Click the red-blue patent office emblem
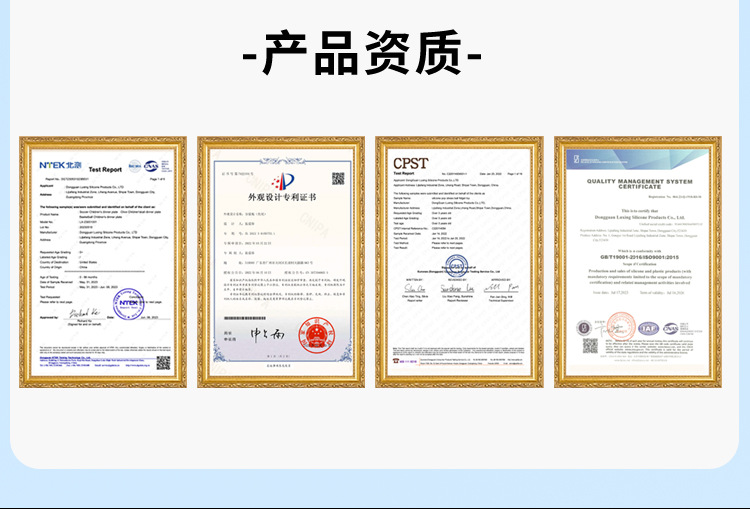 click(x=282, y=181)
